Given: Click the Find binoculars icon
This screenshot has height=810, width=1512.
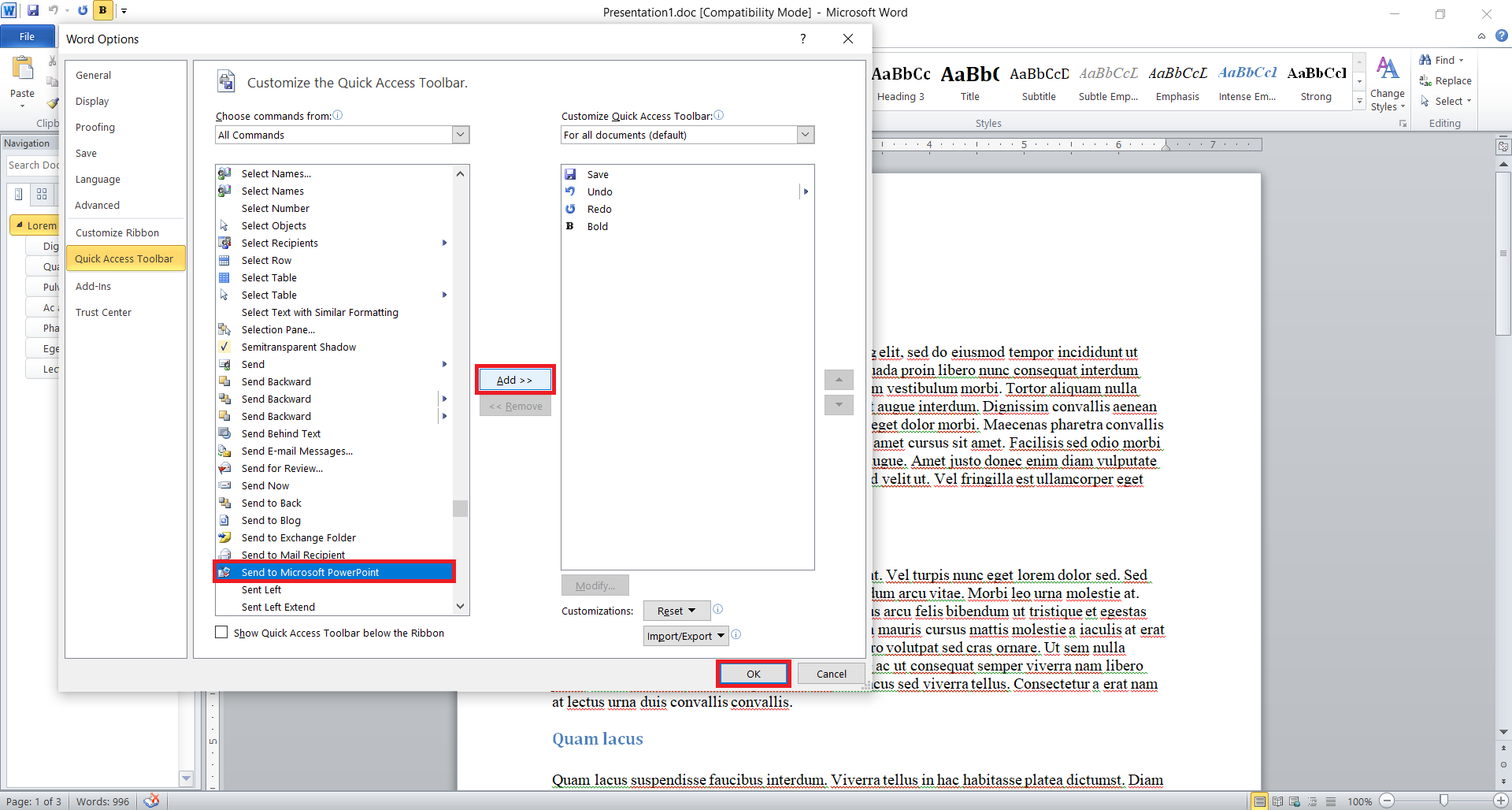Looking at the screenshot, I should pos(1425,60).
